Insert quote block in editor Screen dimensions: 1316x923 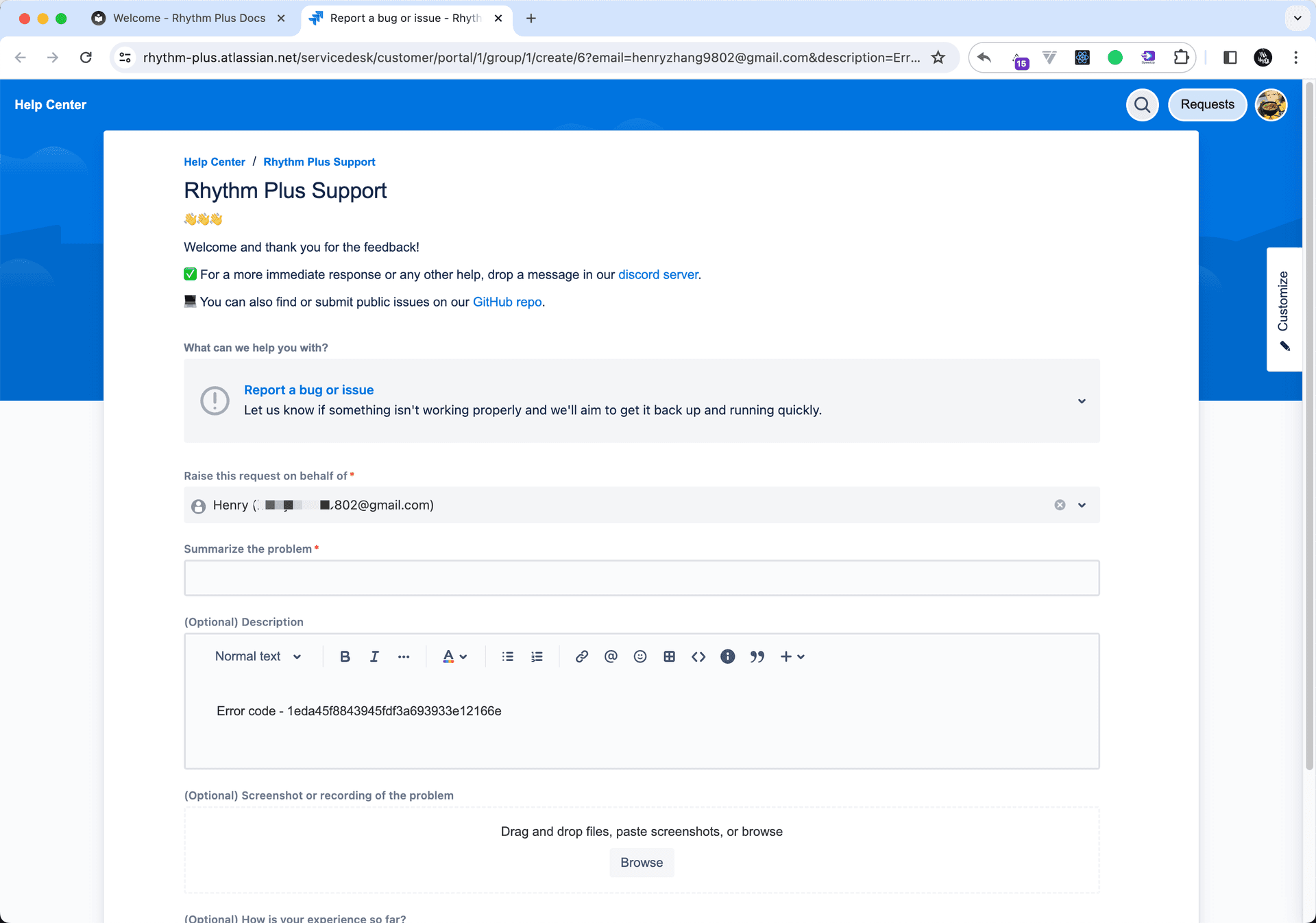(757, 657)
